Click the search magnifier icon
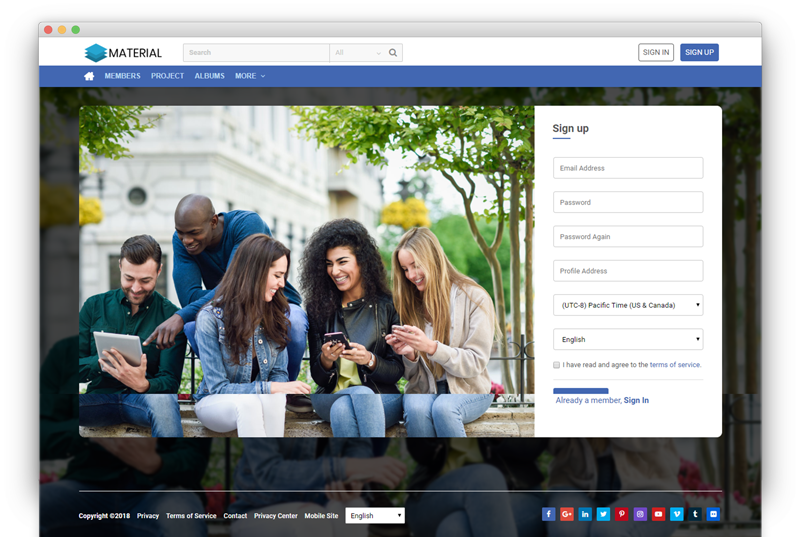 pos(393,53)
